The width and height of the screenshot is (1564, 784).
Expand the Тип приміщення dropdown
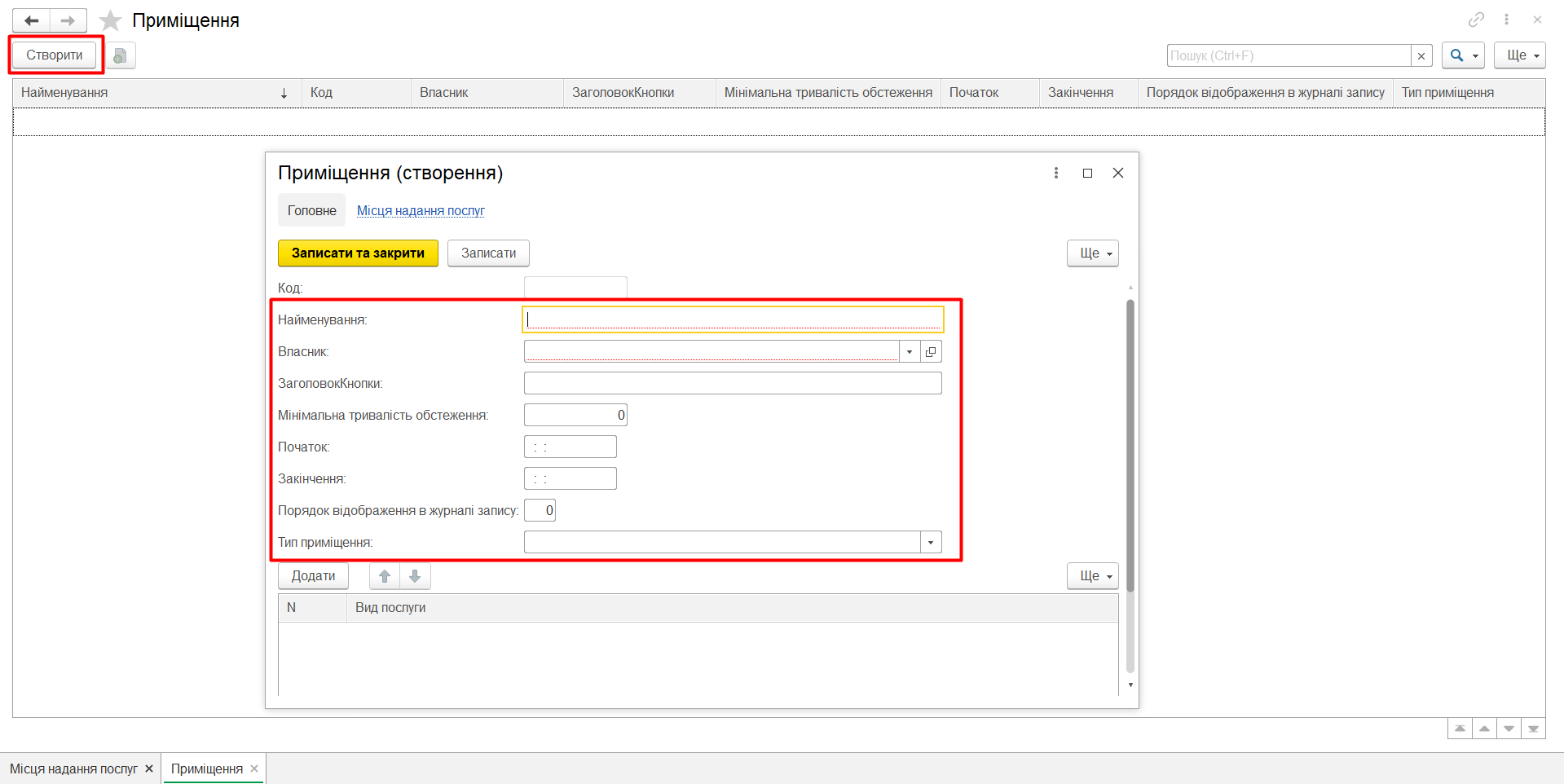[931, 543]
